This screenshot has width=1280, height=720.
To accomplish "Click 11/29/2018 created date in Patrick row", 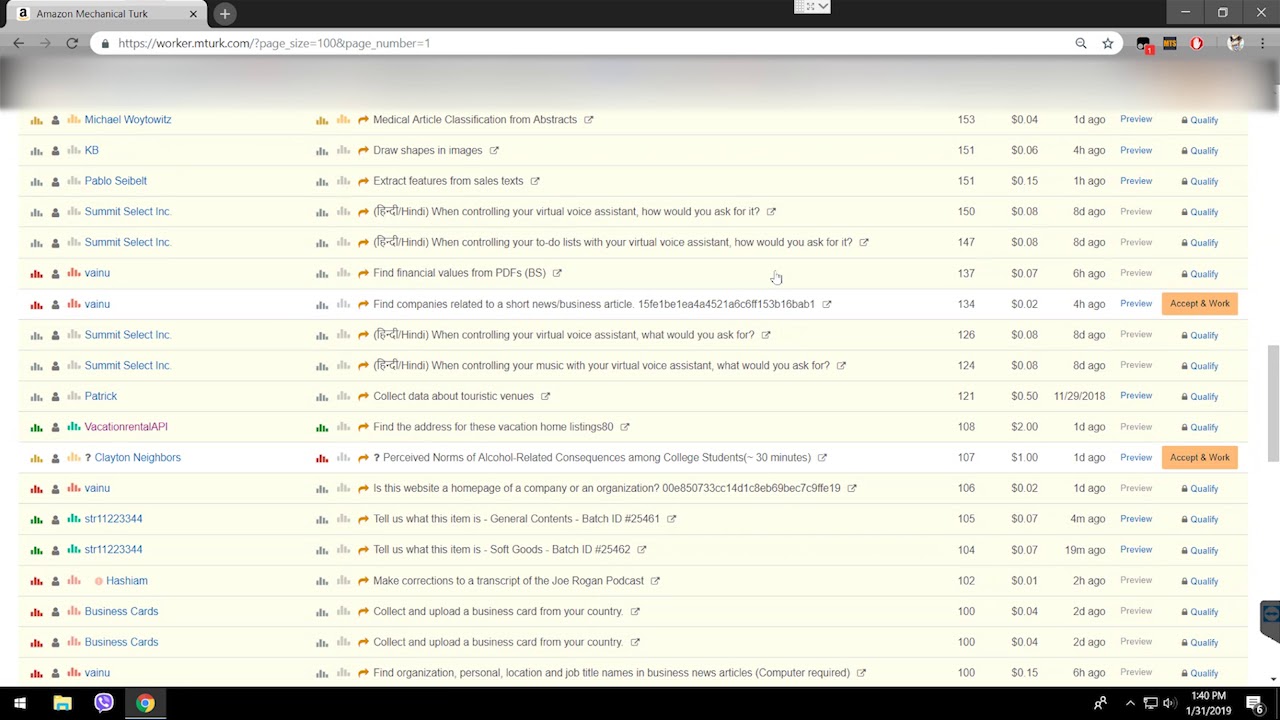I will tap(1079, 396).
